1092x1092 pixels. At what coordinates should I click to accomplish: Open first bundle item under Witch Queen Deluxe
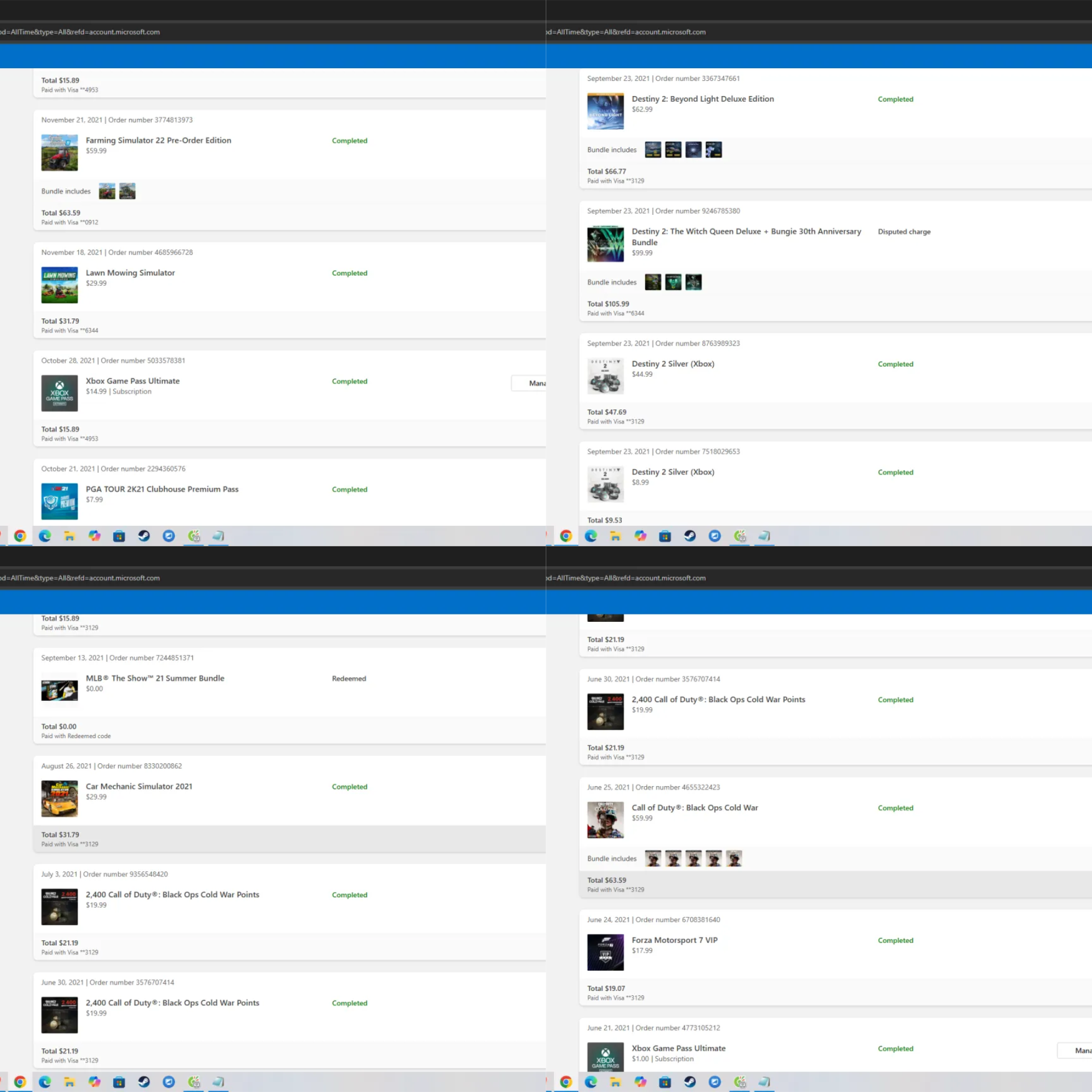click(653, 282)
